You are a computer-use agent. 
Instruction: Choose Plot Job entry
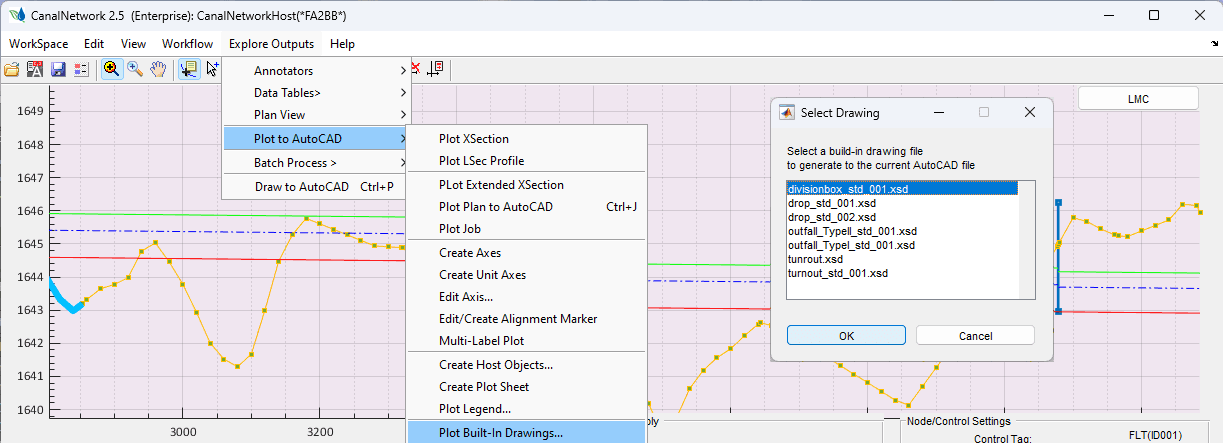527,229
